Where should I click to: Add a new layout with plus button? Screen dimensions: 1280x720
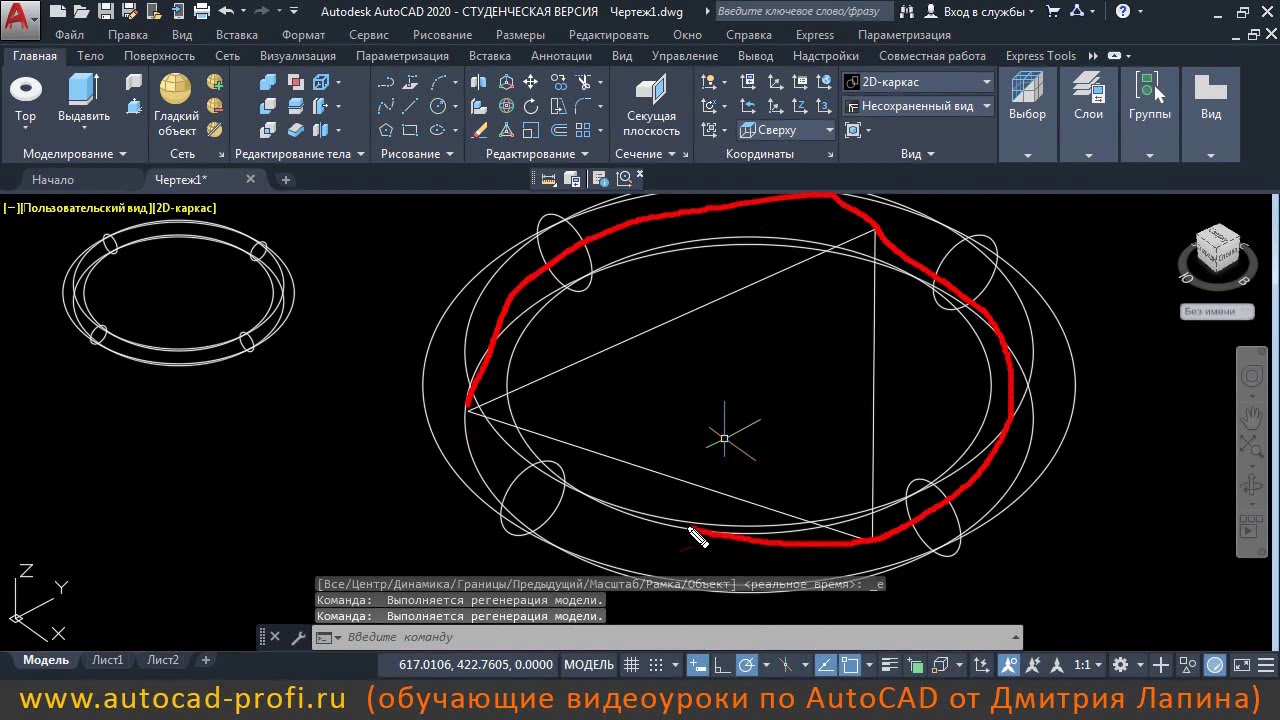coord(205,660)
